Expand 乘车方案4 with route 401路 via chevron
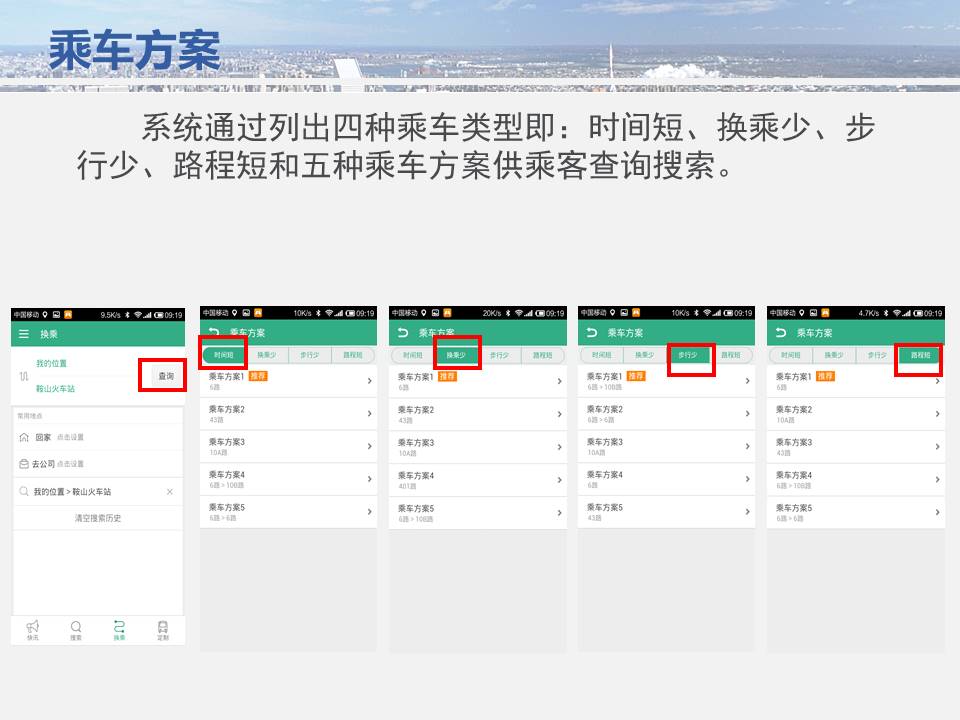Screen dimensions: 960x720 (559, 479)
